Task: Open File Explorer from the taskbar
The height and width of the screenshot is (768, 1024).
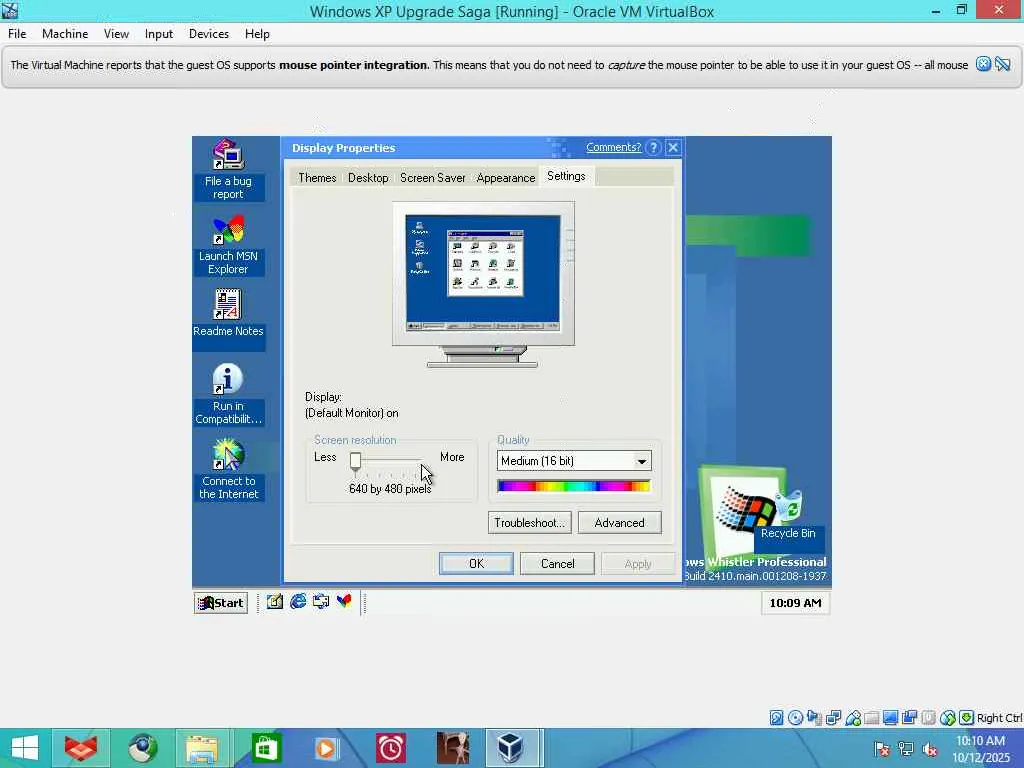Action: coord(202,748)
